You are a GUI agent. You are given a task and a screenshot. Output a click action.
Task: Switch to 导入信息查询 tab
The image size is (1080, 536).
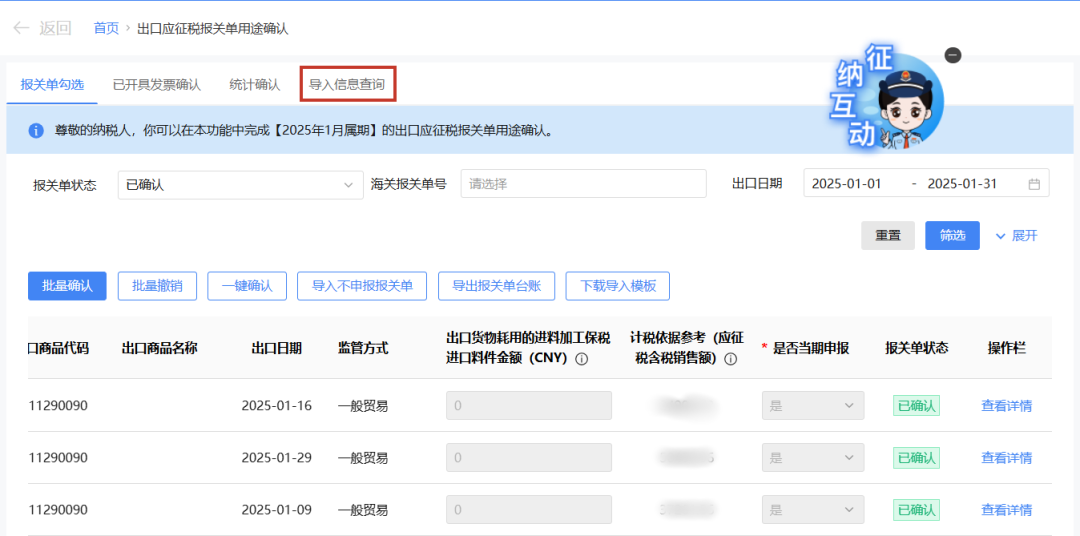tap(347, 85)
